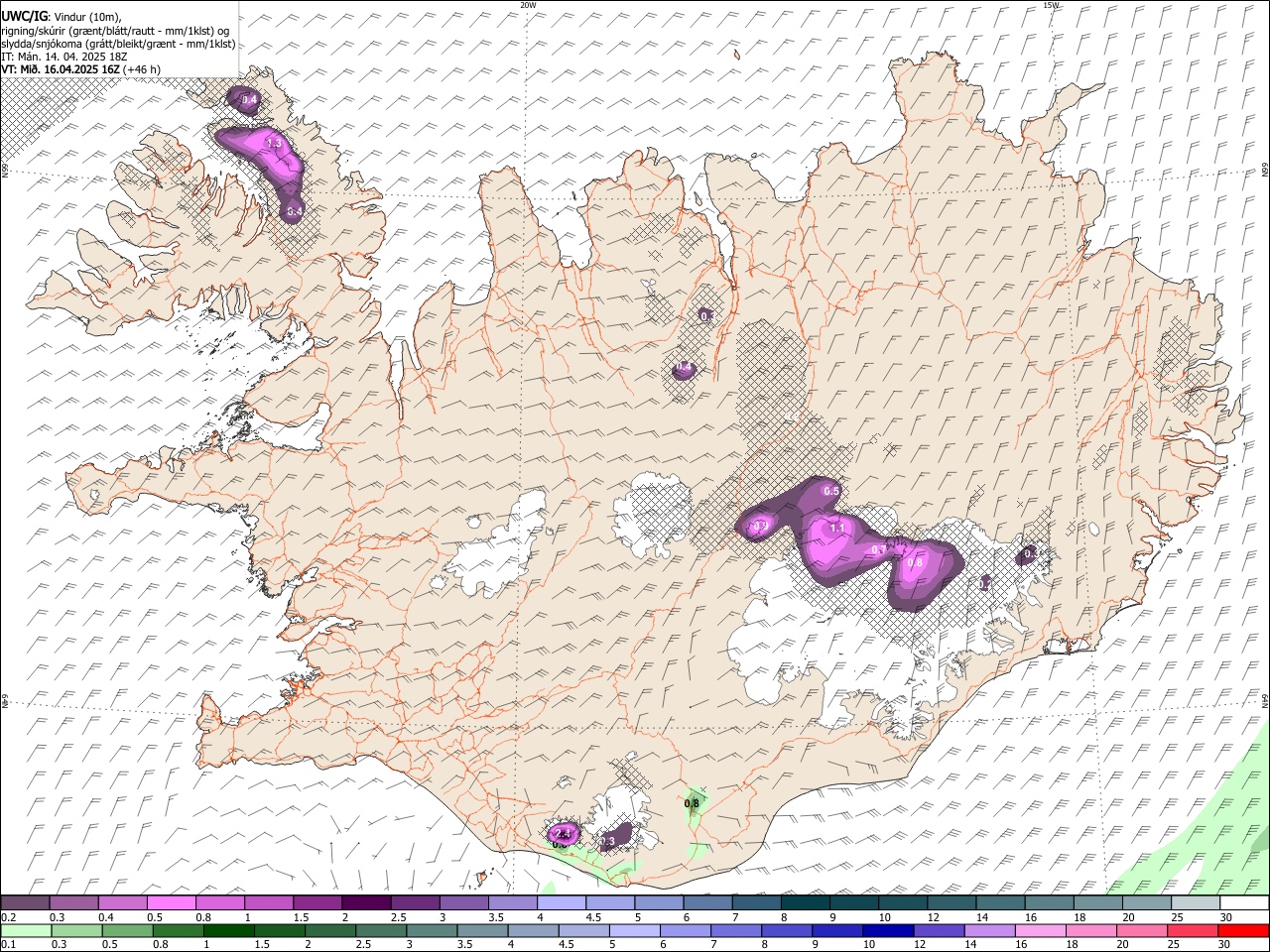This screenshot has width=1270, height=952.
Task: Click the bright pink 0.5–0.8 snow scale swatch
Action: pyautogui.click(x=172, y=902)
